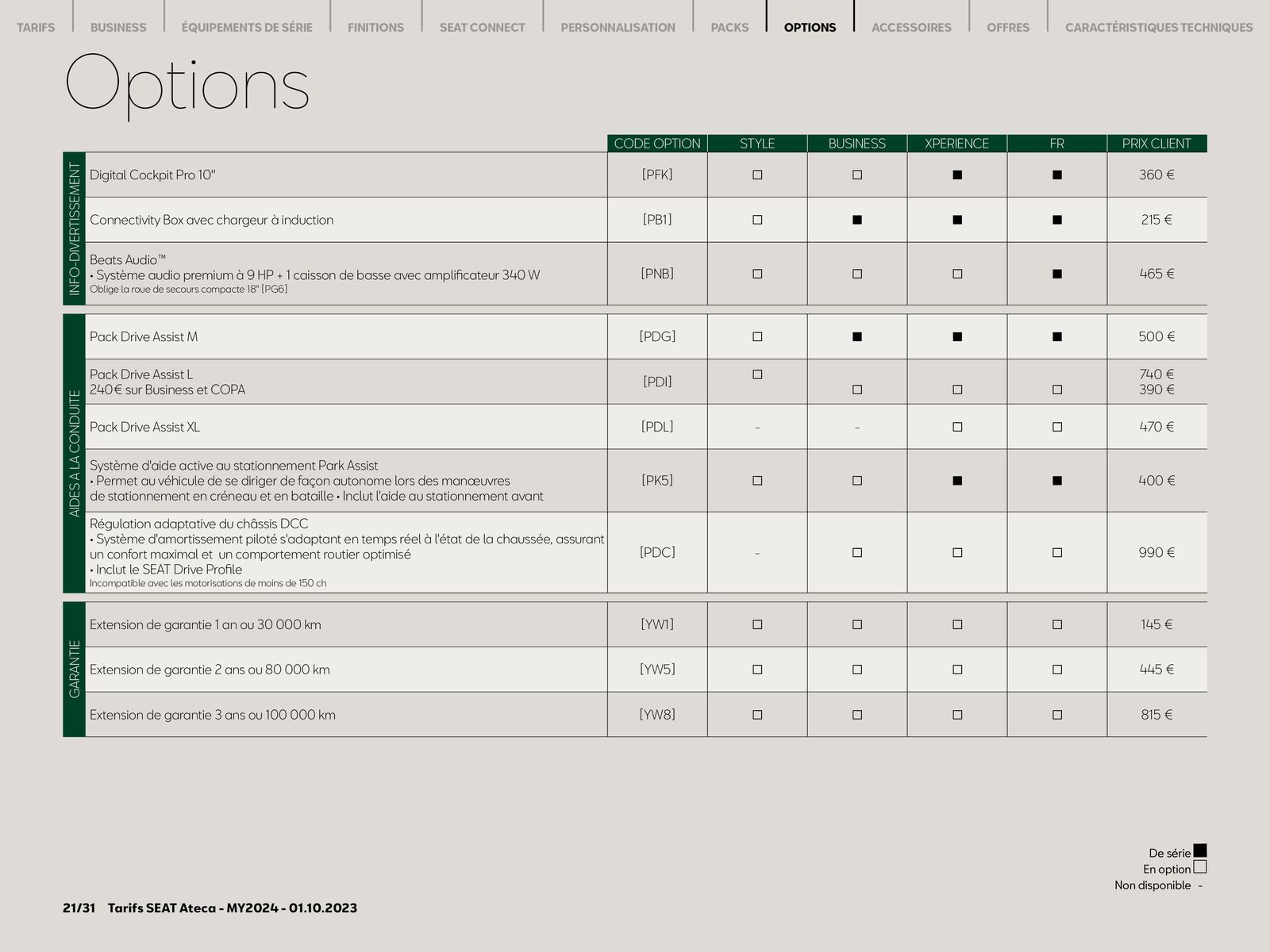1270x952 pixels.
Task: Open the PACKS tab
Action: pos(729,27)
